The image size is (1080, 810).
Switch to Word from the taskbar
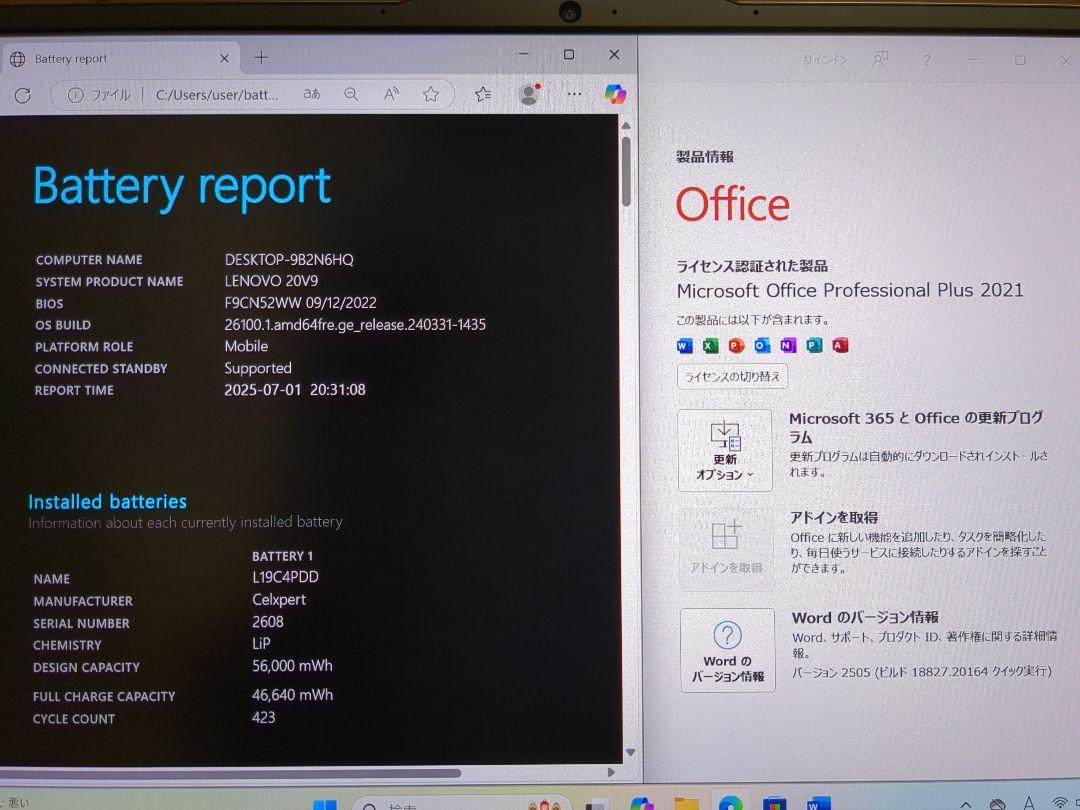818,804
